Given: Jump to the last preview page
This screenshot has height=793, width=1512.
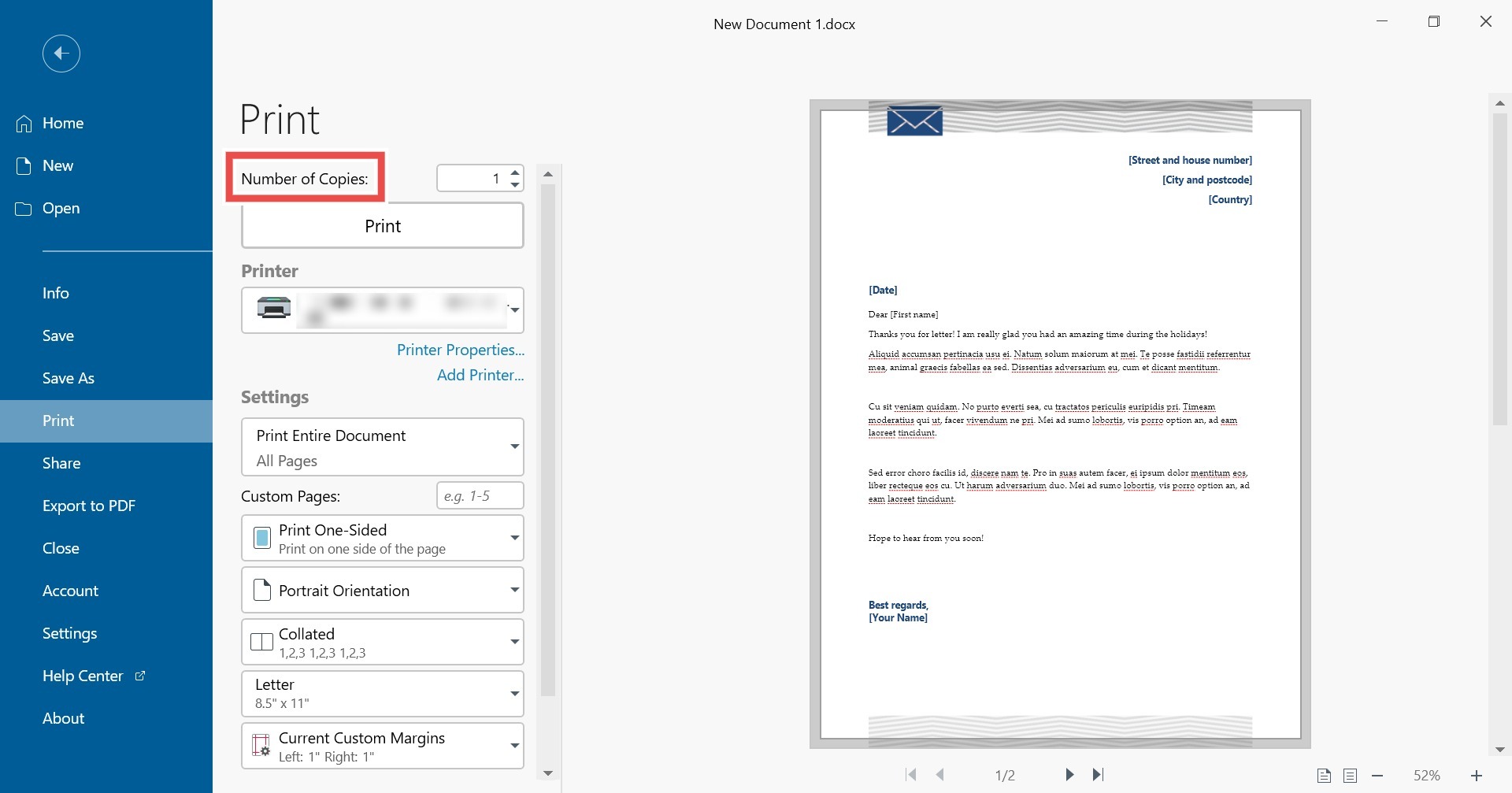Looking at the screenshot, I should point(1098,775).
